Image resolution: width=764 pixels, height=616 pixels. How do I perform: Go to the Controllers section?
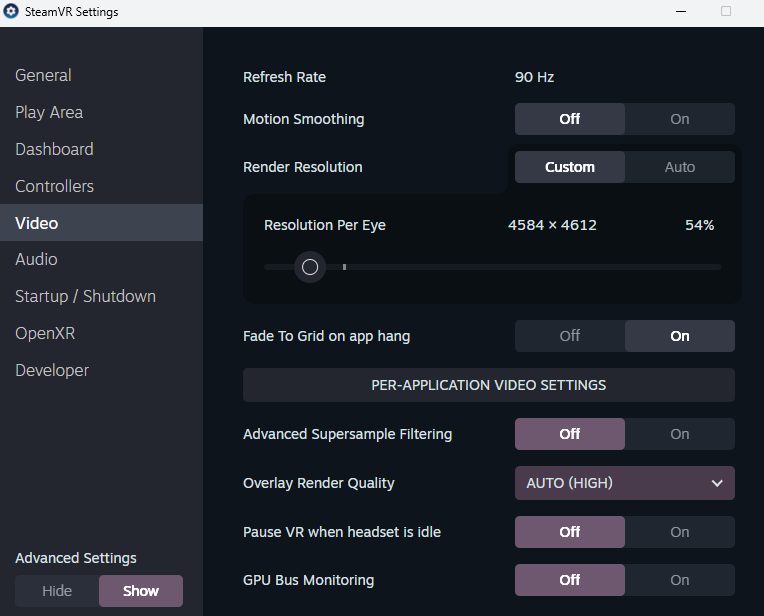coord(54,186)
